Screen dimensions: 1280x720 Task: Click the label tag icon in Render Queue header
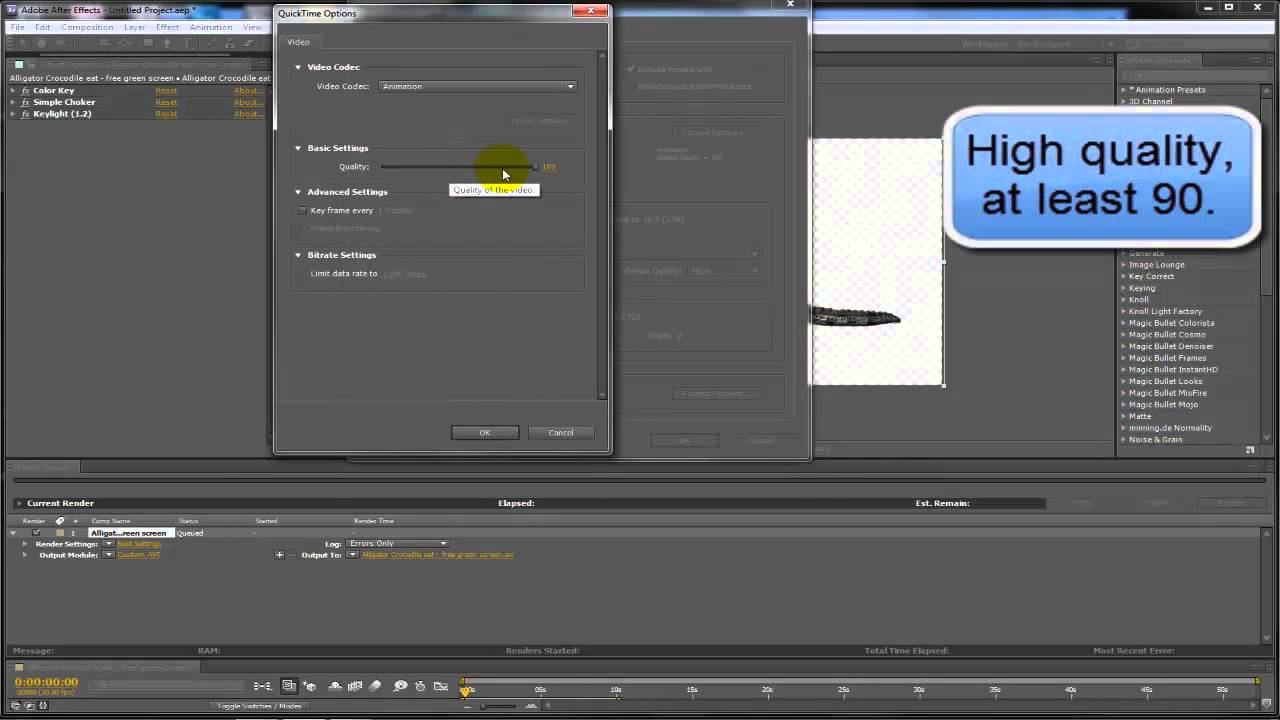pyautogui.click(x=60, y=521)
